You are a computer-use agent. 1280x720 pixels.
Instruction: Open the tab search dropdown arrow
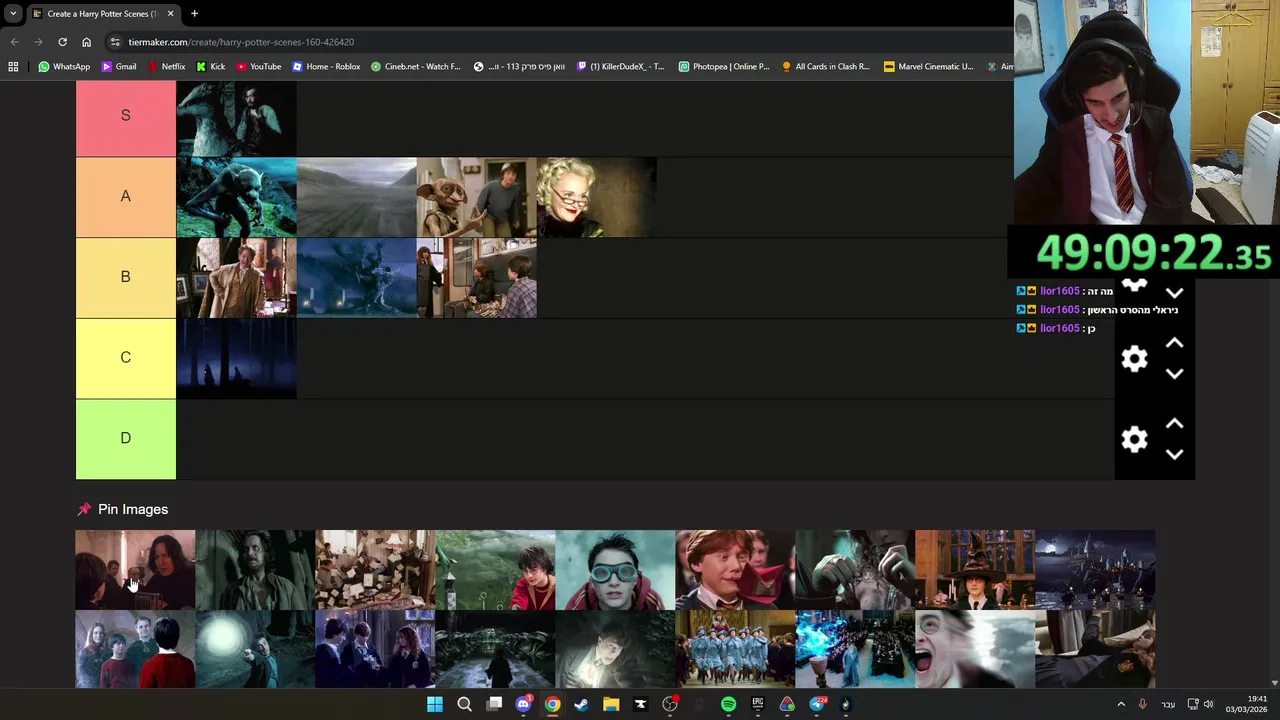[13, 14]
